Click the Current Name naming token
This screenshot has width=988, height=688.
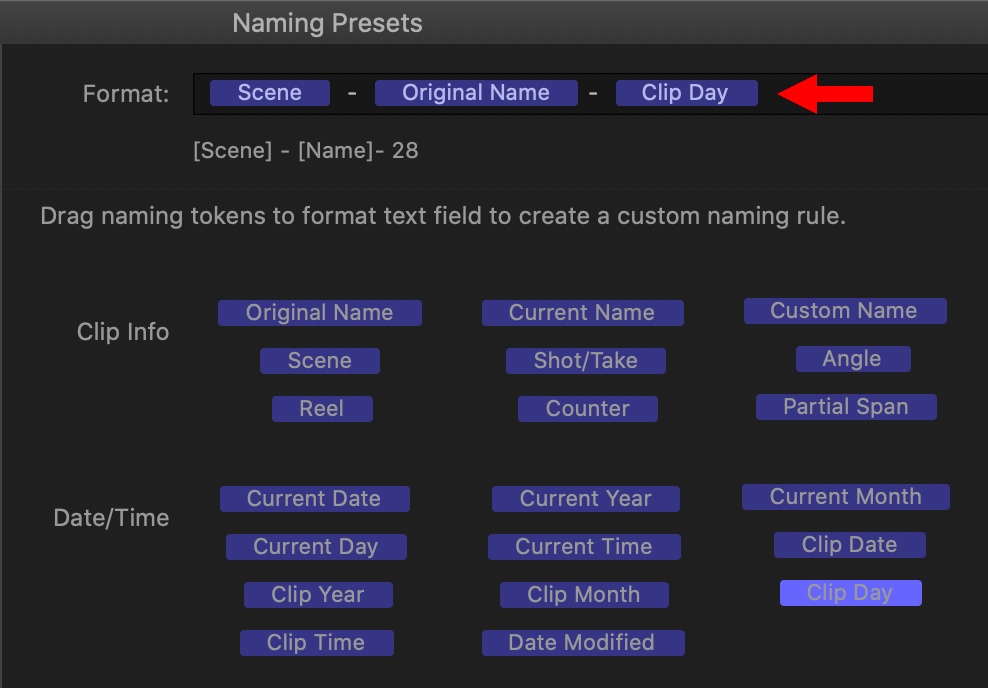[582, 312]
